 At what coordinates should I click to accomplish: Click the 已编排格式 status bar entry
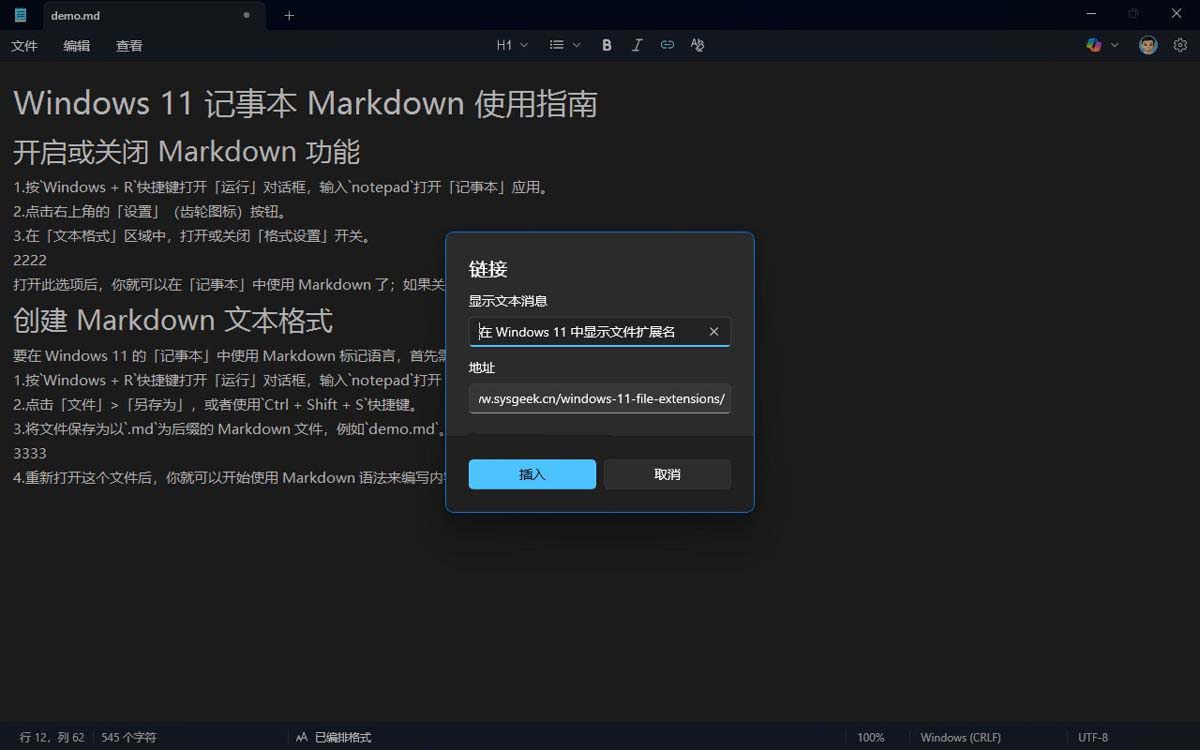point(343,737)
